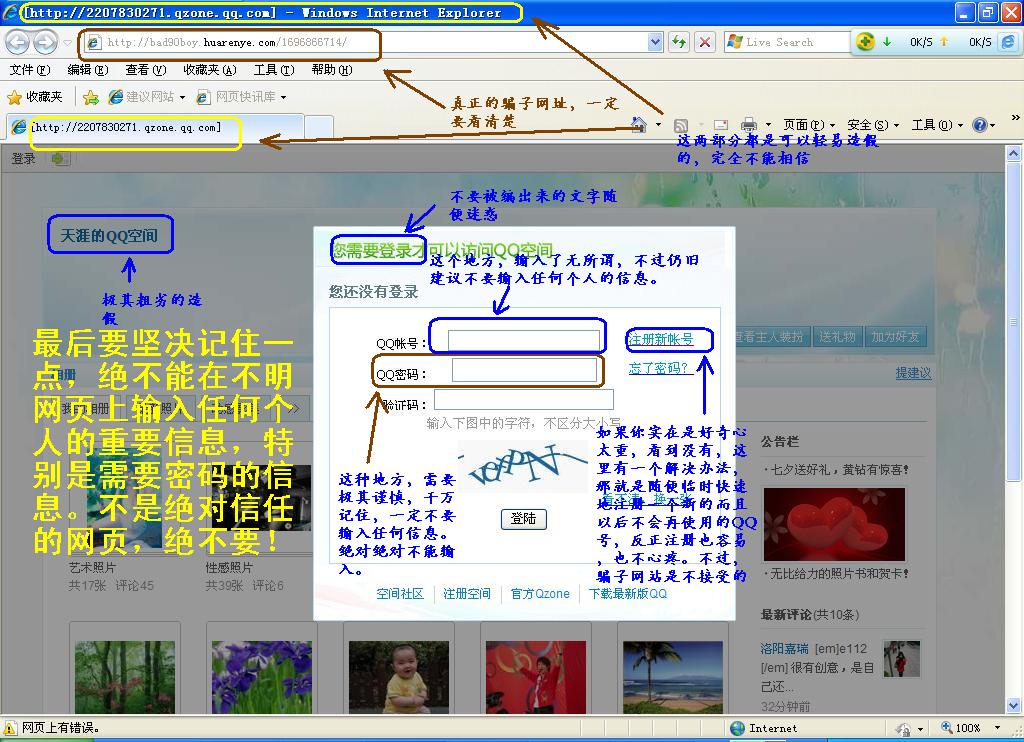Click the captcha image
Image resolution: width=1024 pixels, height=742 pixels.
coord(522,466)
